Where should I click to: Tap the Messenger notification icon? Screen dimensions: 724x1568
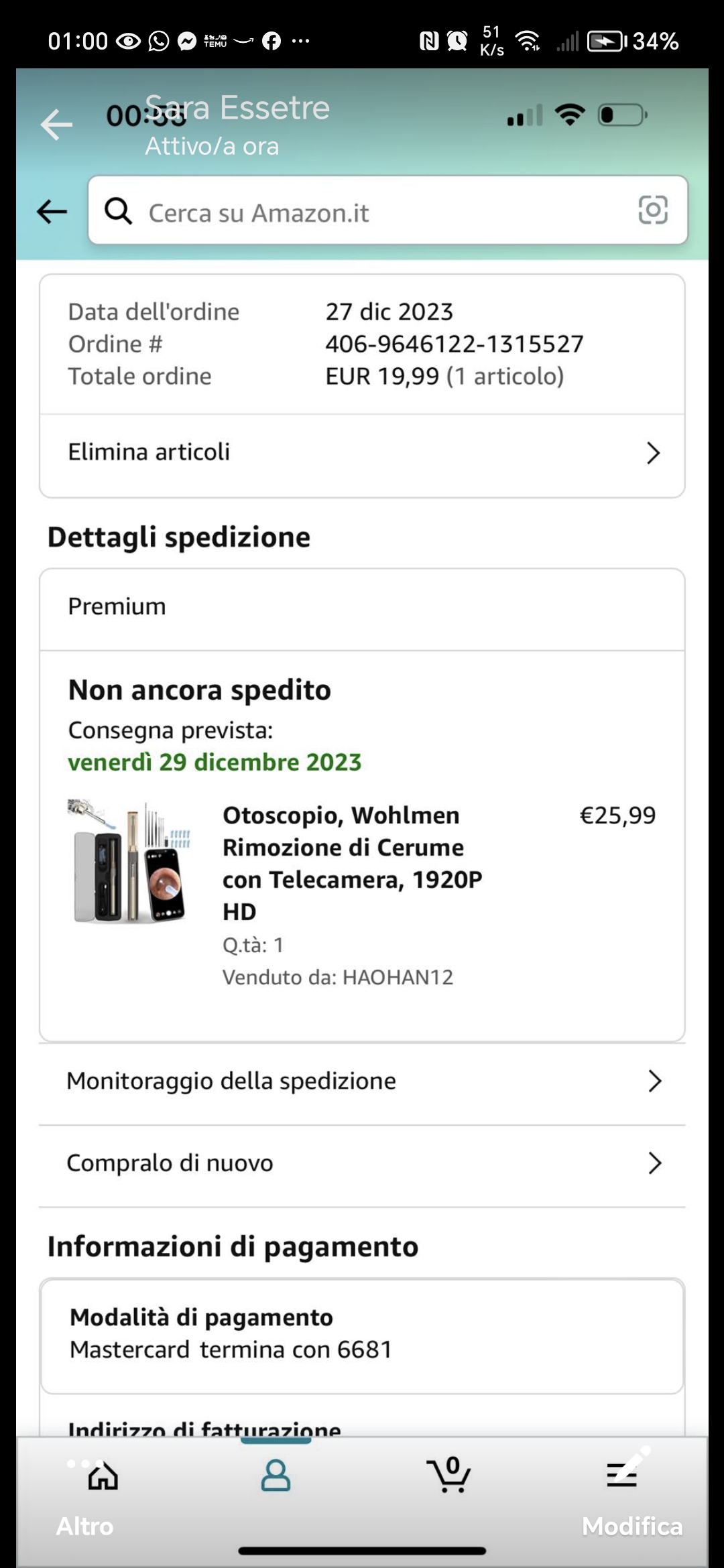[x=187, y=42]
